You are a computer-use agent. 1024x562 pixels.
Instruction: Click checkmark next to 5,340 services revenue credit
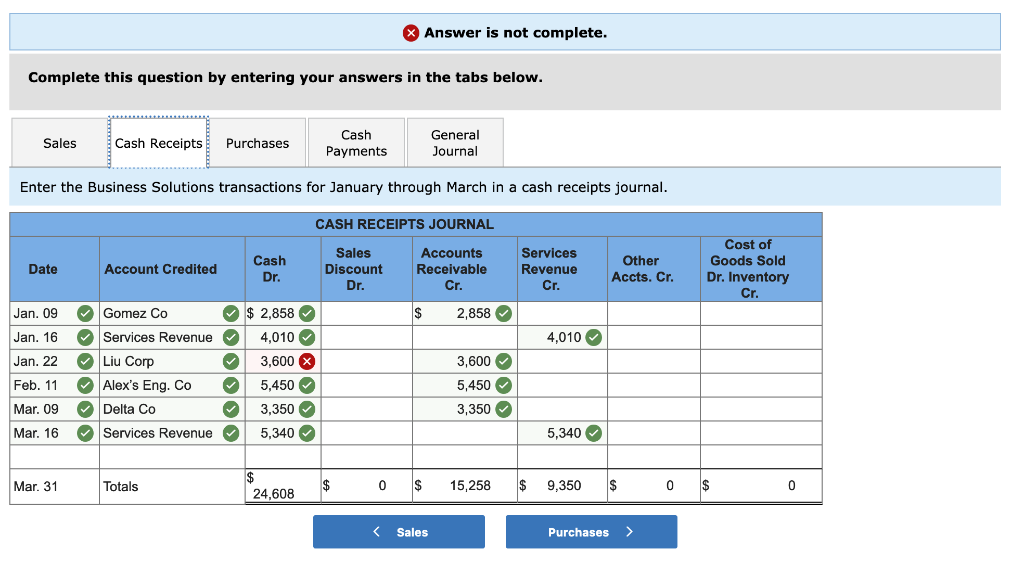click(x=593, y=433)
